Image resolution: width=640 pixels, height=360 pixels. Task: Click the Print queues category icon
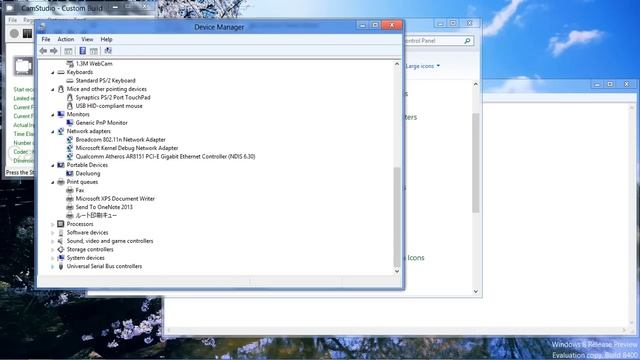tap(61, 182)
